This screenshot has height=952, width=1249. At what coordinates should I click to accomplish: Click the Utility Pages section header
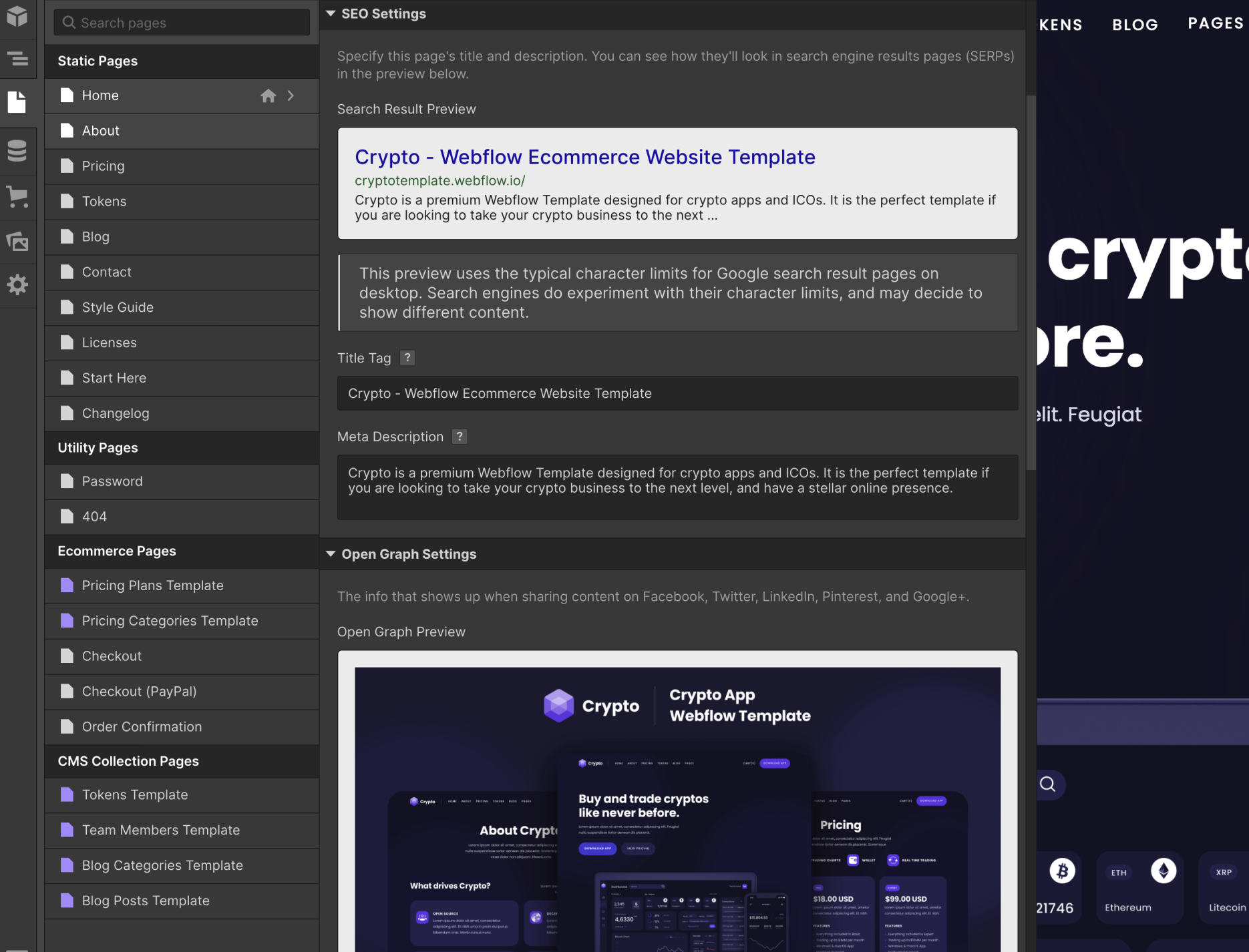[182, 448]
